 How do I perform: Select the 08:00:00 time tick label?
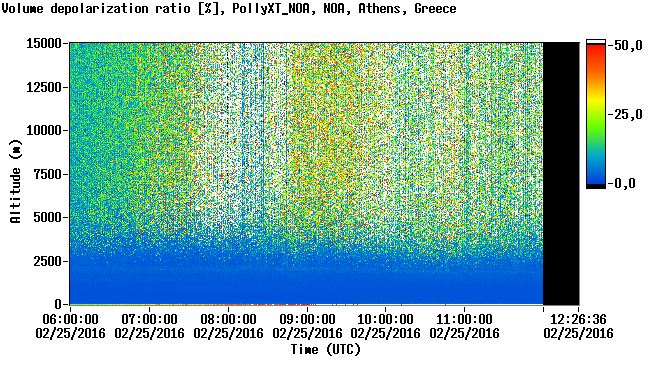pyautogui.click(x=228, y=319)
